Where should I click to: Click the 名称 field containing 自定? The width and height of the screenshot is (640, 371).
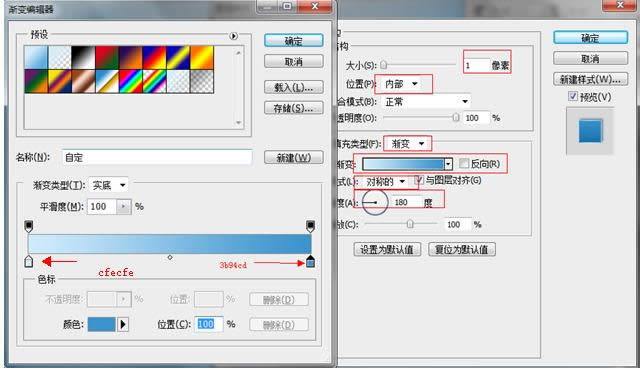tap(157, 158)
